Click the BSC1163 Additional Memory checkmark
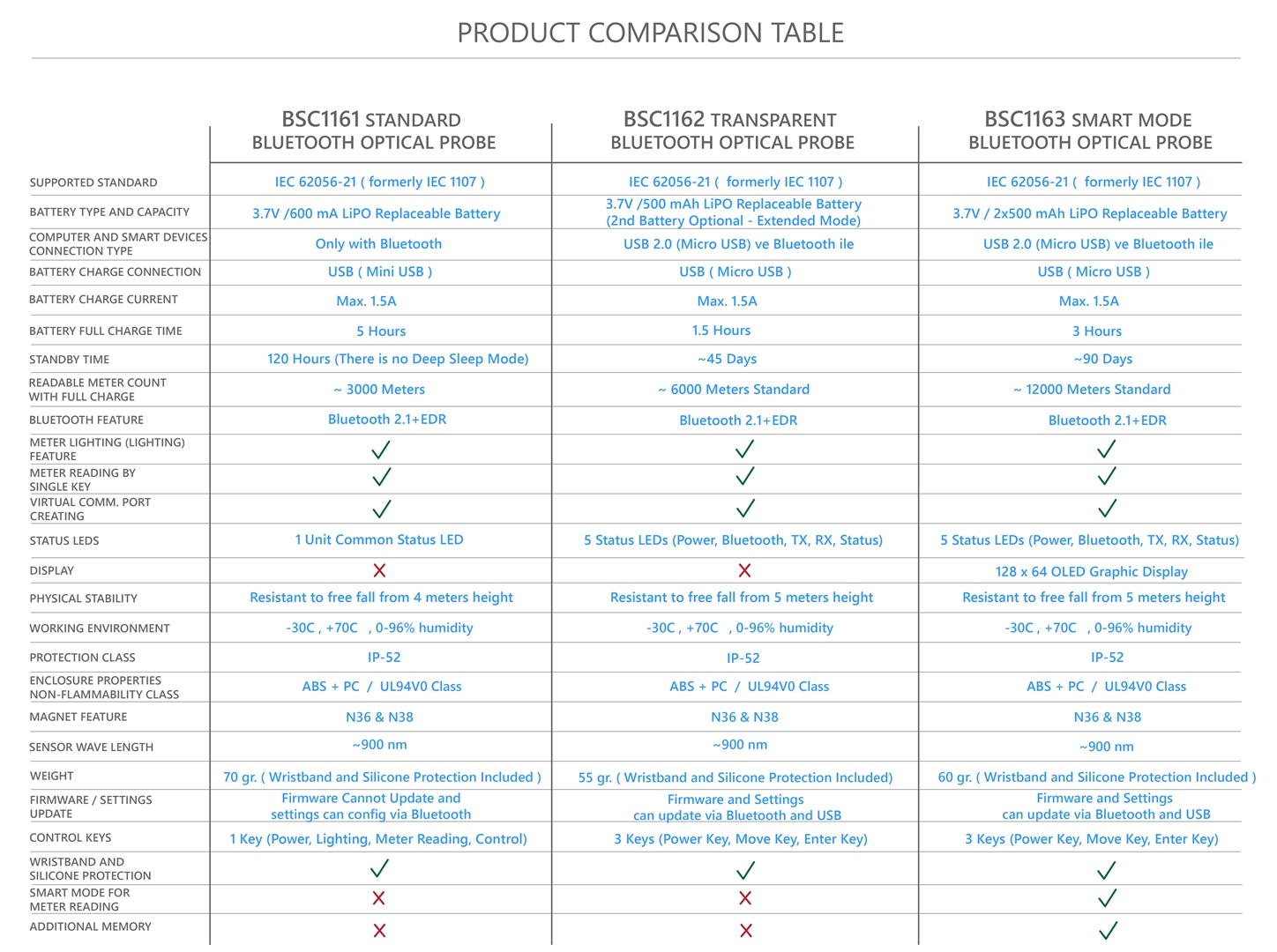Image resolution: width=1277 pixels, height=952 pixels. tap(1108, 930)
